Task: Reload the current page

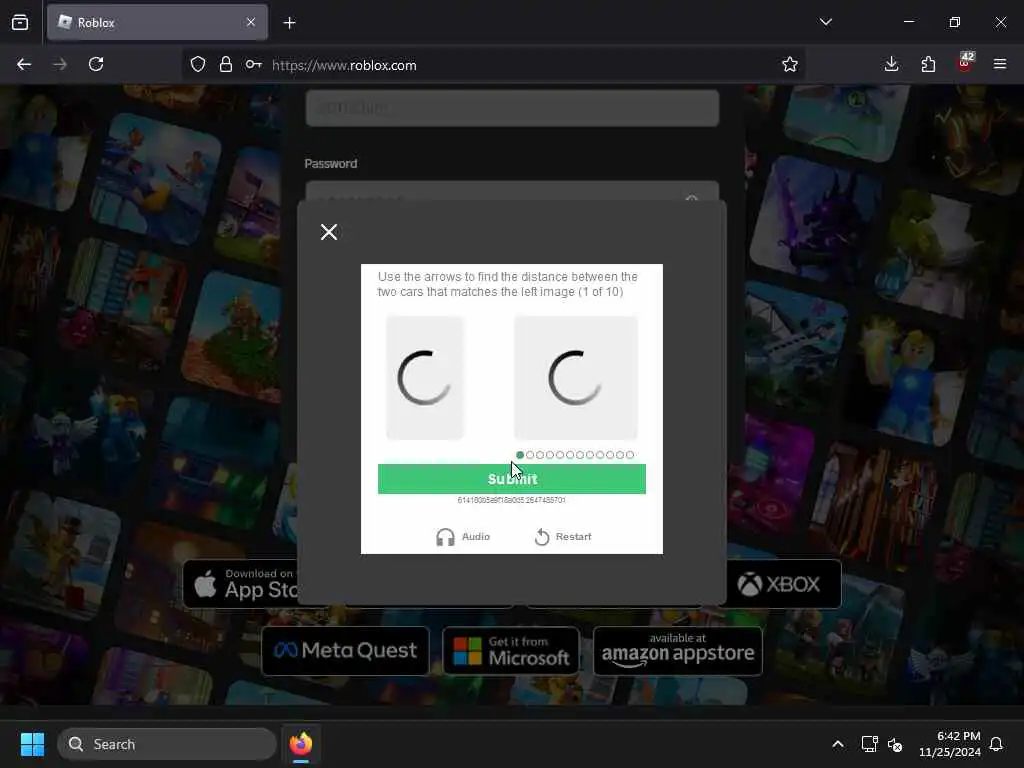Action: (96, 64)
